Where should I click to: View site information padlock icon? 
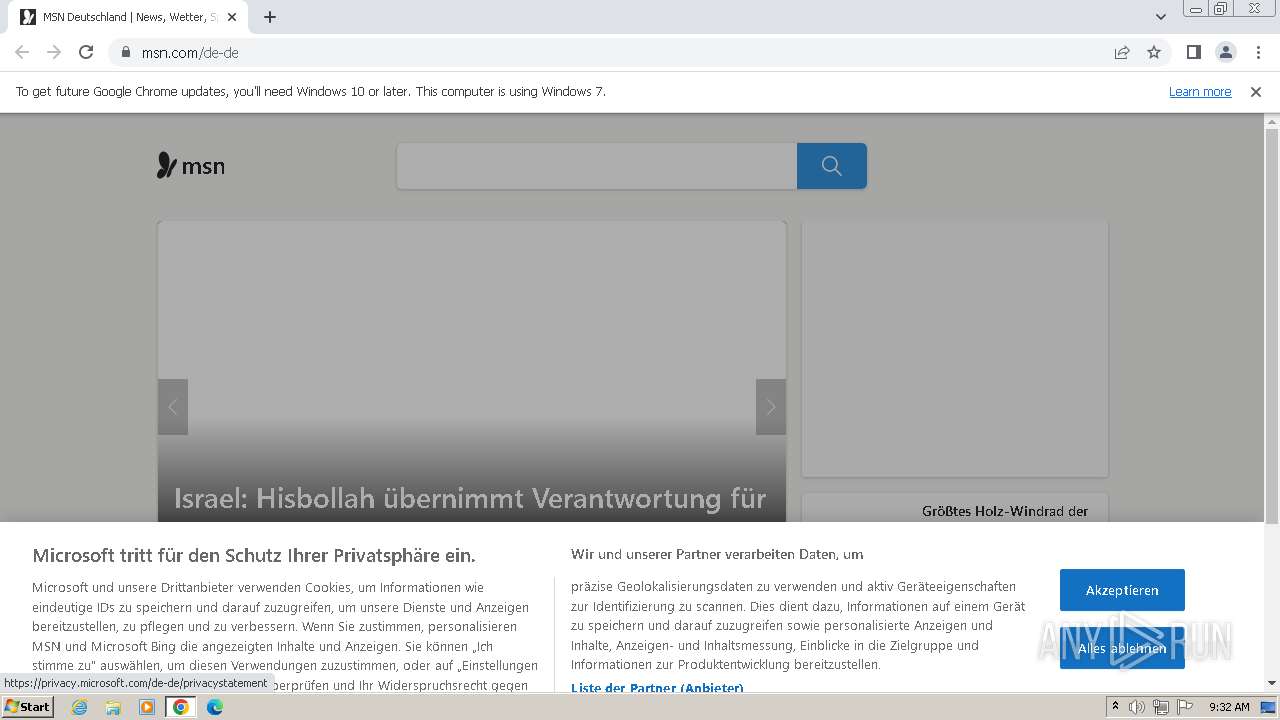click(125, 52)
